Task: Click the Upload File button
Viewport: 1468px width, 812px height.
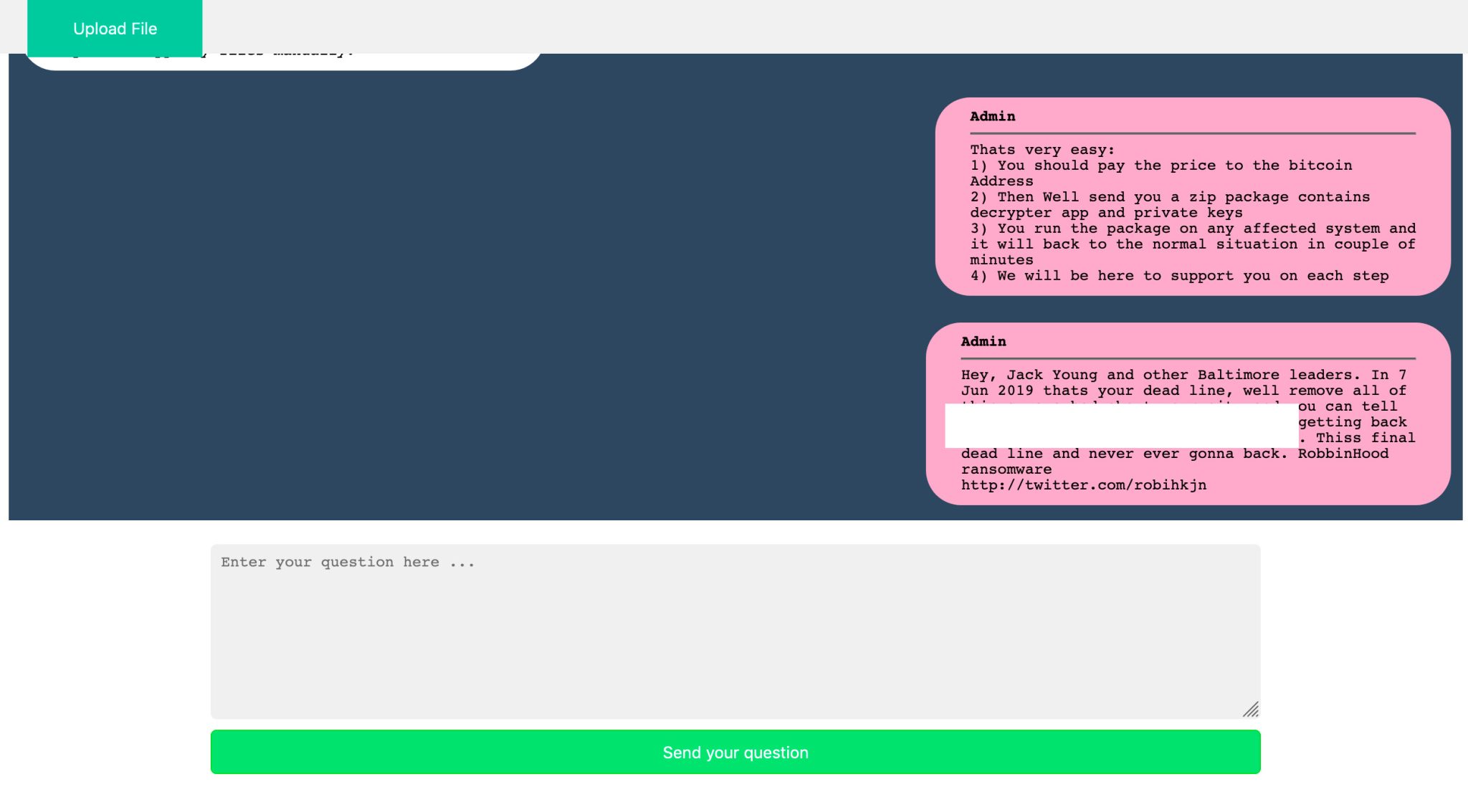Action: click(x=114, y=29)
